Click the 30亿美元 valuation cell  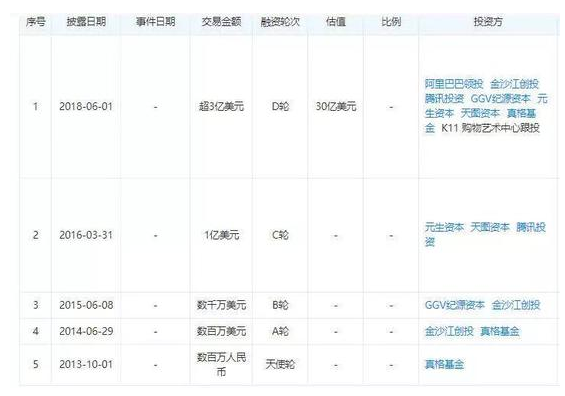point(335,106)
